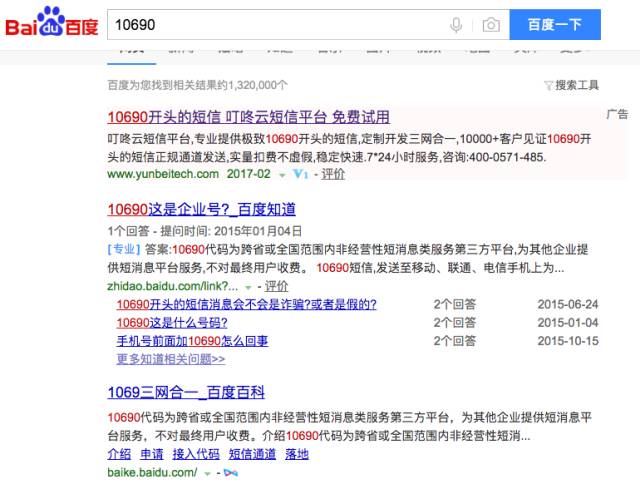Activate voice search microphone icon
This screenshot has height=489, width=640.
click(x=456, y=25)
